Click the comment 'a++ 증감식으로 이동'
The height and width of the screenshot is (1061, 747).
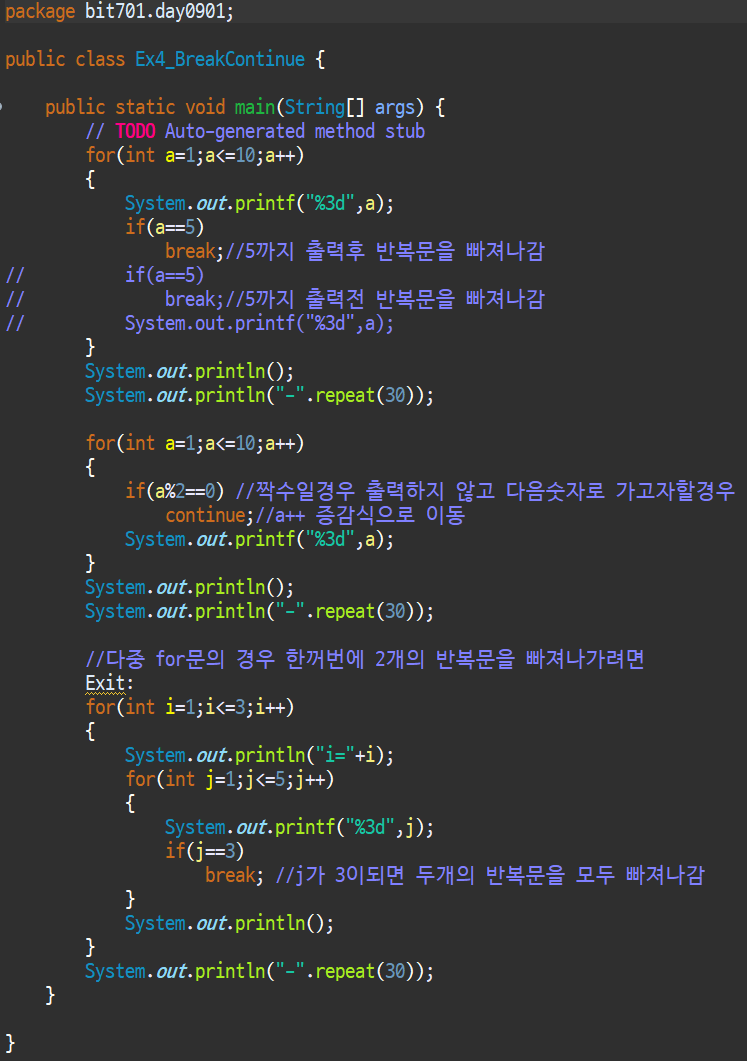tap(360, 516)
